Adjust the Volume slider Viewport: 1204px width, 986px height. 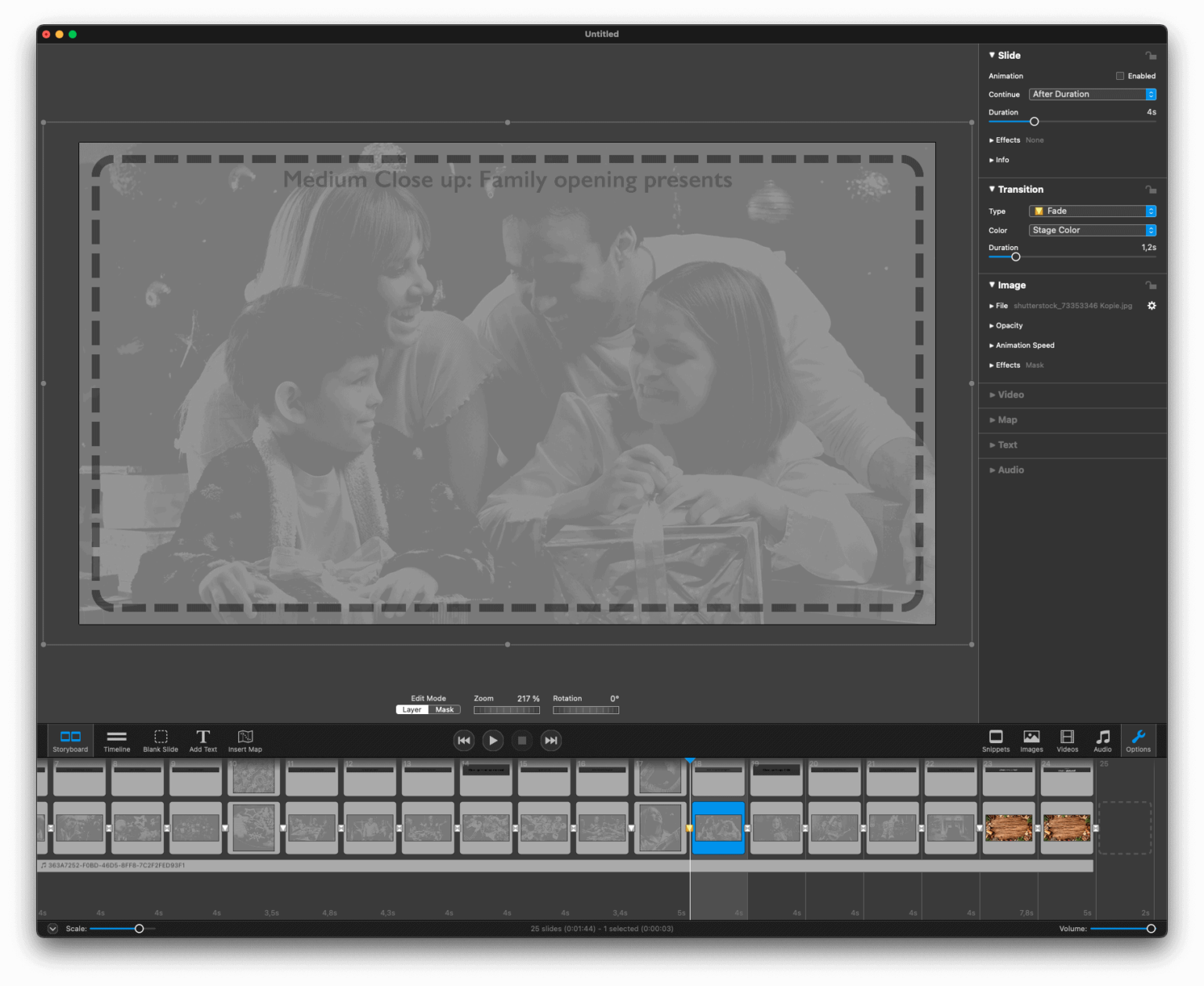tap(1151, 929)
